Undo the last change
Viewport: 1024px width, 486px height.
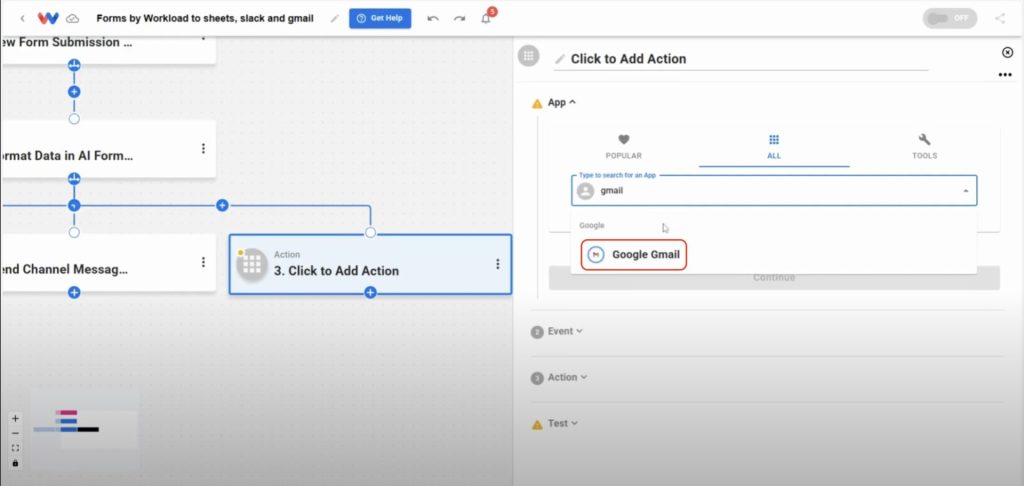point(433,18)
